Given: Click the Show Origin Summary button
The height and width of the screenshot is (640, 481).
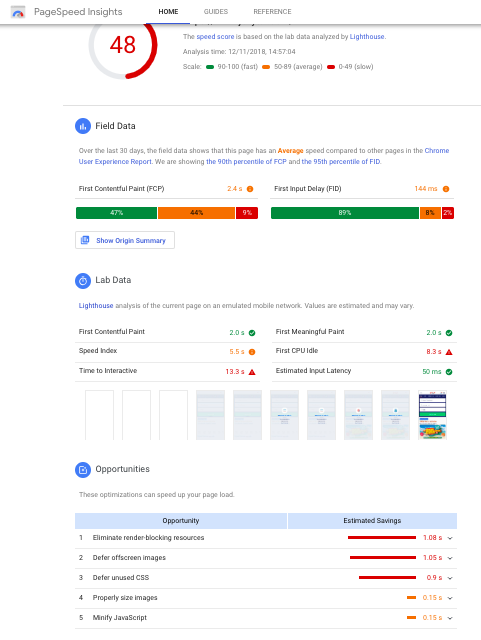Looking at the screenshot, I should tap(125, 240).
